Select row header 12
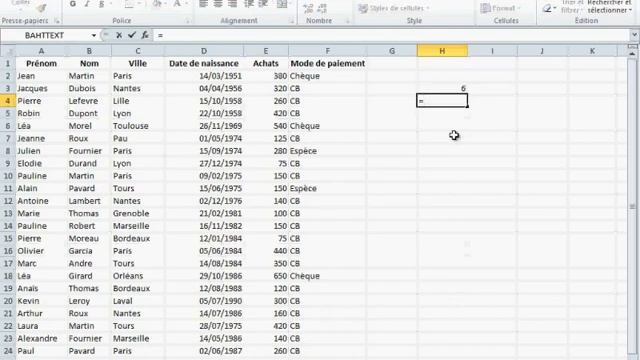Screen dimensions: 640x360 pos(8,201)
